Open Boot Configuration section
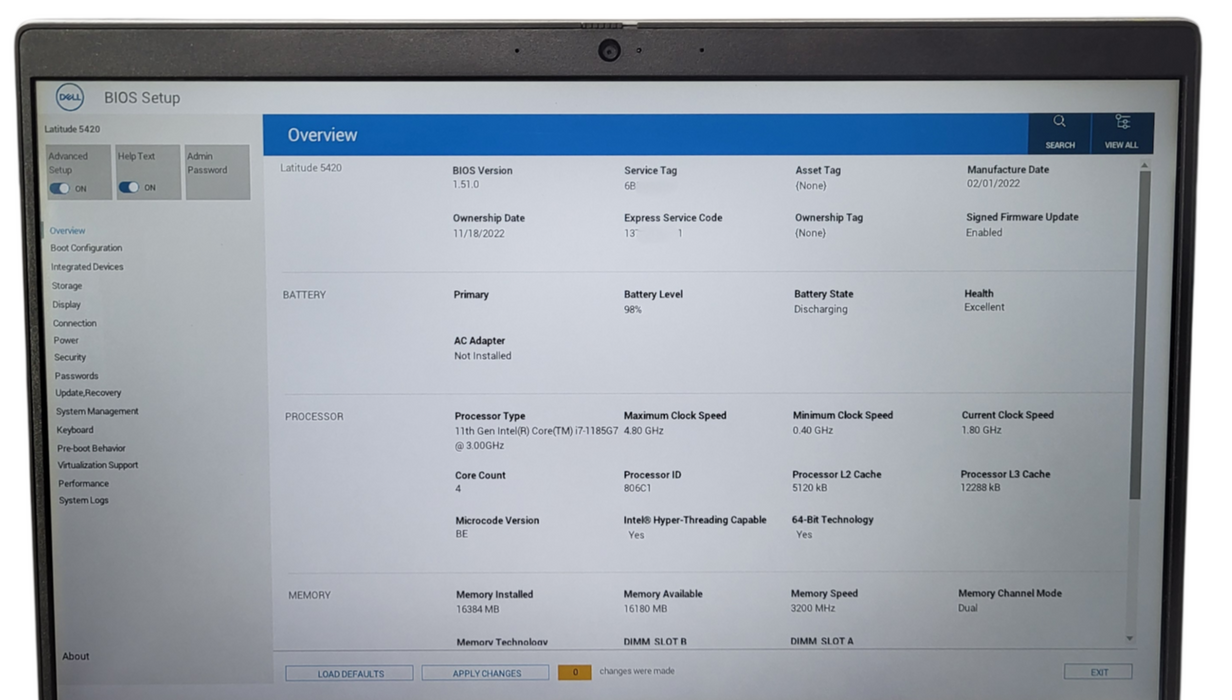Screen dimensions: 1232x700 [x=86, y=248]
